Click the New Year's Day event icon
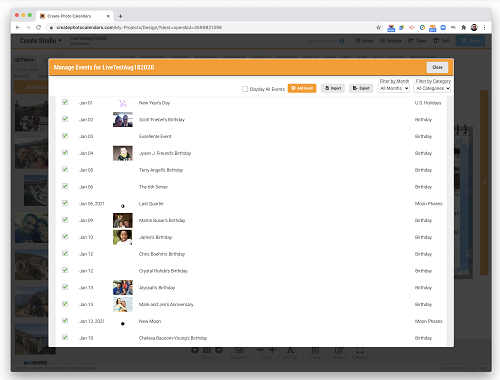 [123, 103]
